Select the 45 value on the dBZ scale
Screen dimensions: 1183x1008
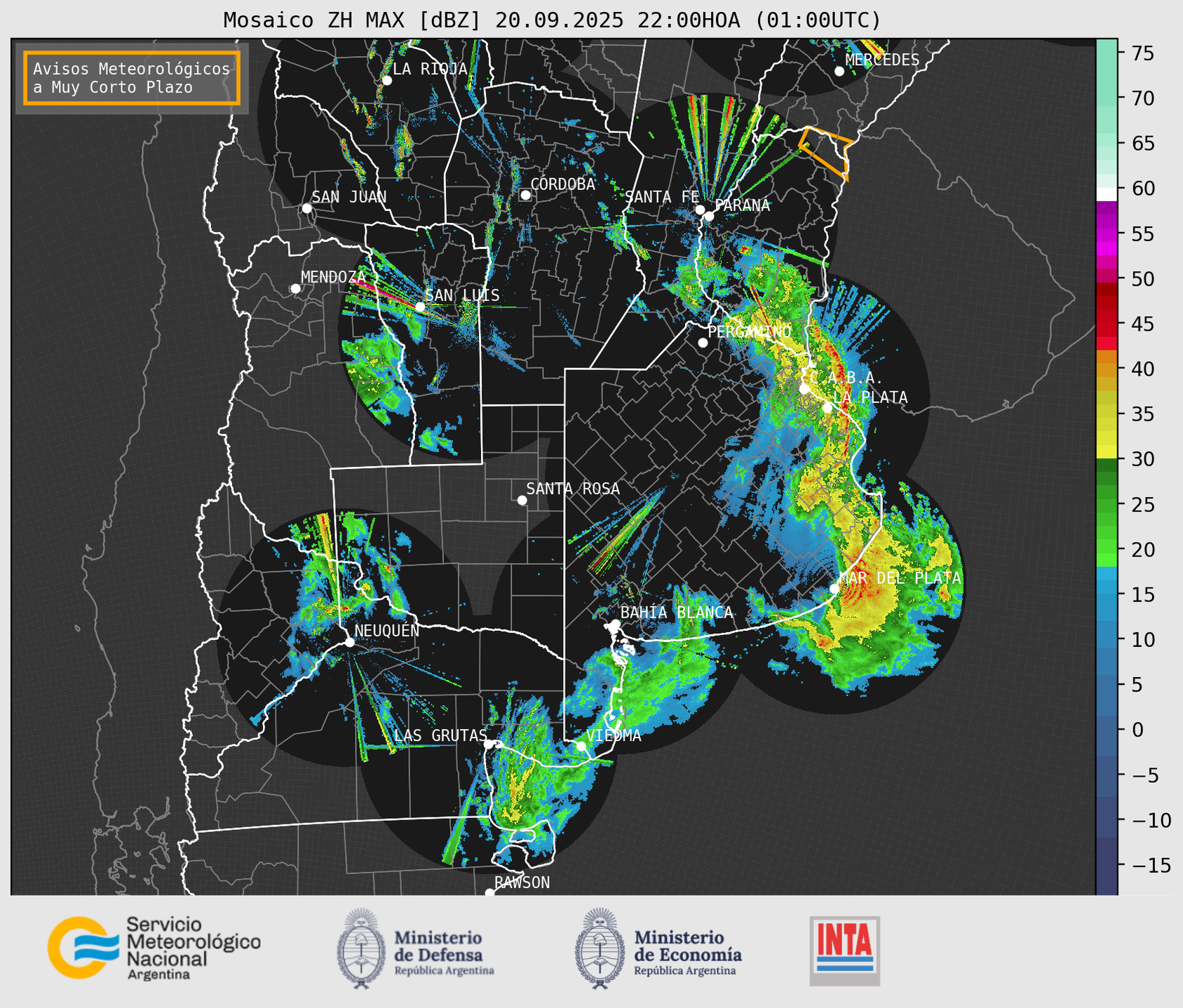pos(1142,324)
